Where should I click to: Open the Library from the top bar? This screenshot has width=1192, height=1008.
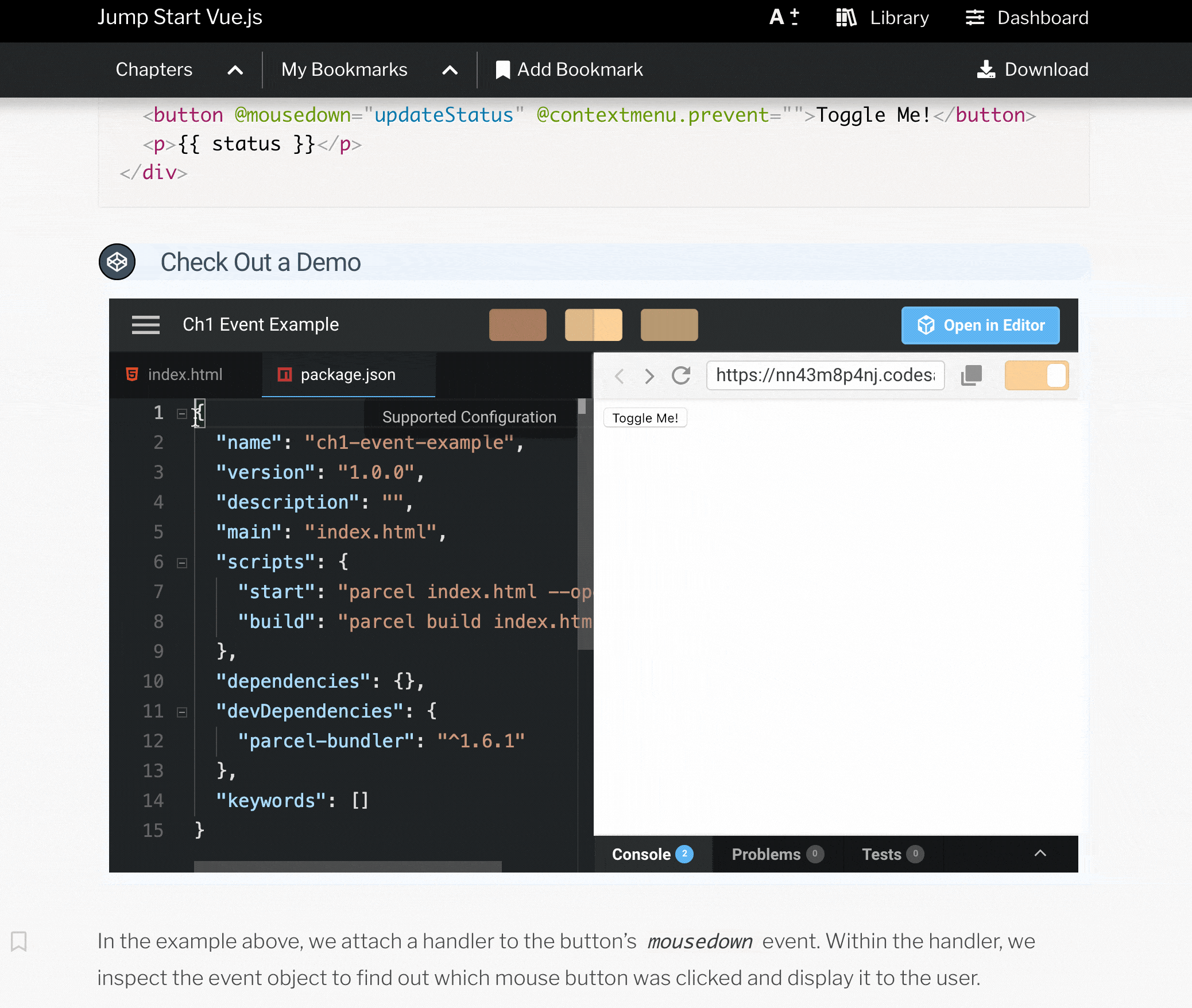coord(882,18)
